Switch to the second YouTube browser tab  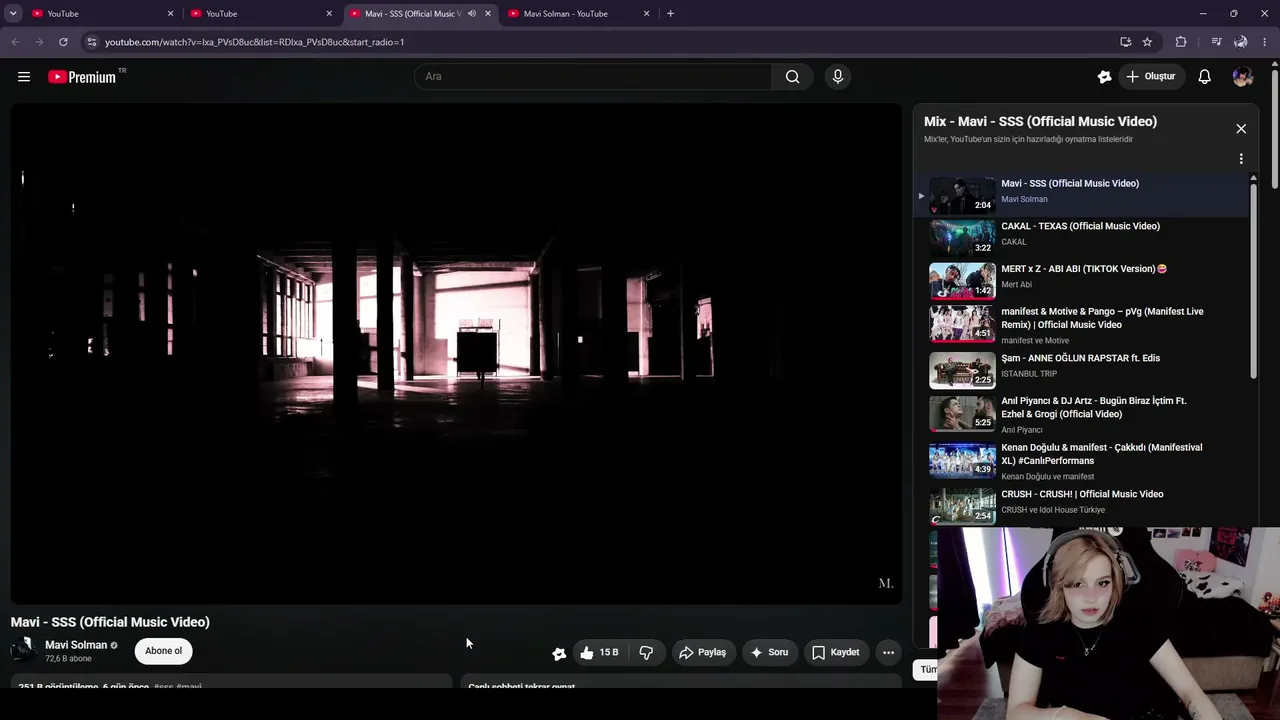tap(260, 14)
